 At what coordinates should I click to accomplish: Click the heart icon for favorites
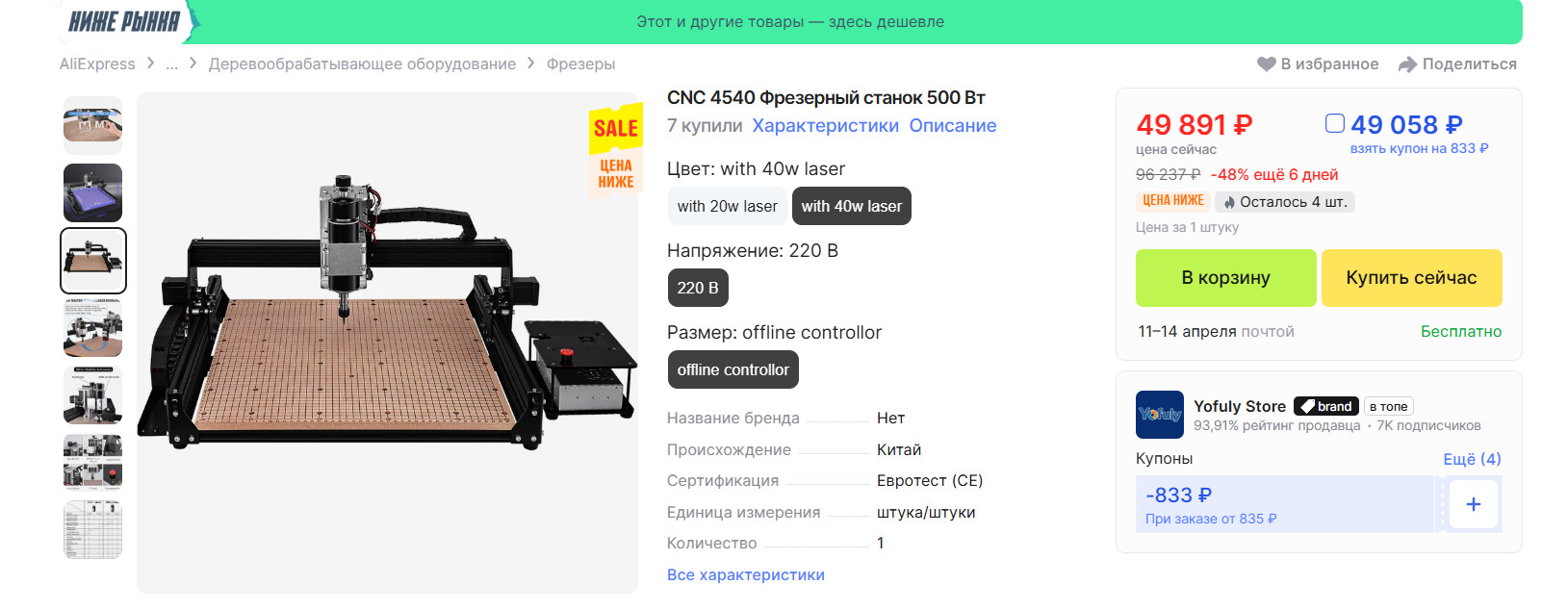pos(1266,64)
